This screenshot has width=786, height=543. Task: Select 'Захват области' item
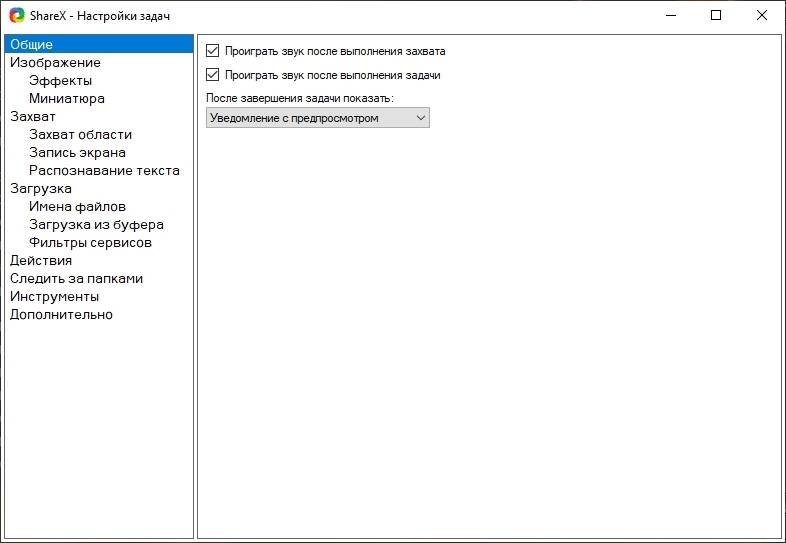coord(81,134)
